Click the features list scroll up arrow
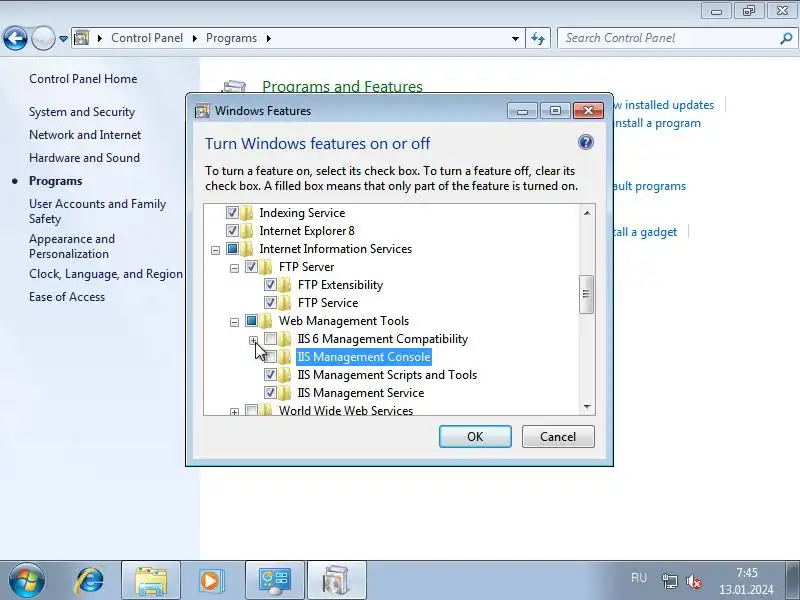This screenshot has width=800, height=600. pyautogui.click(x=587, y=213)
